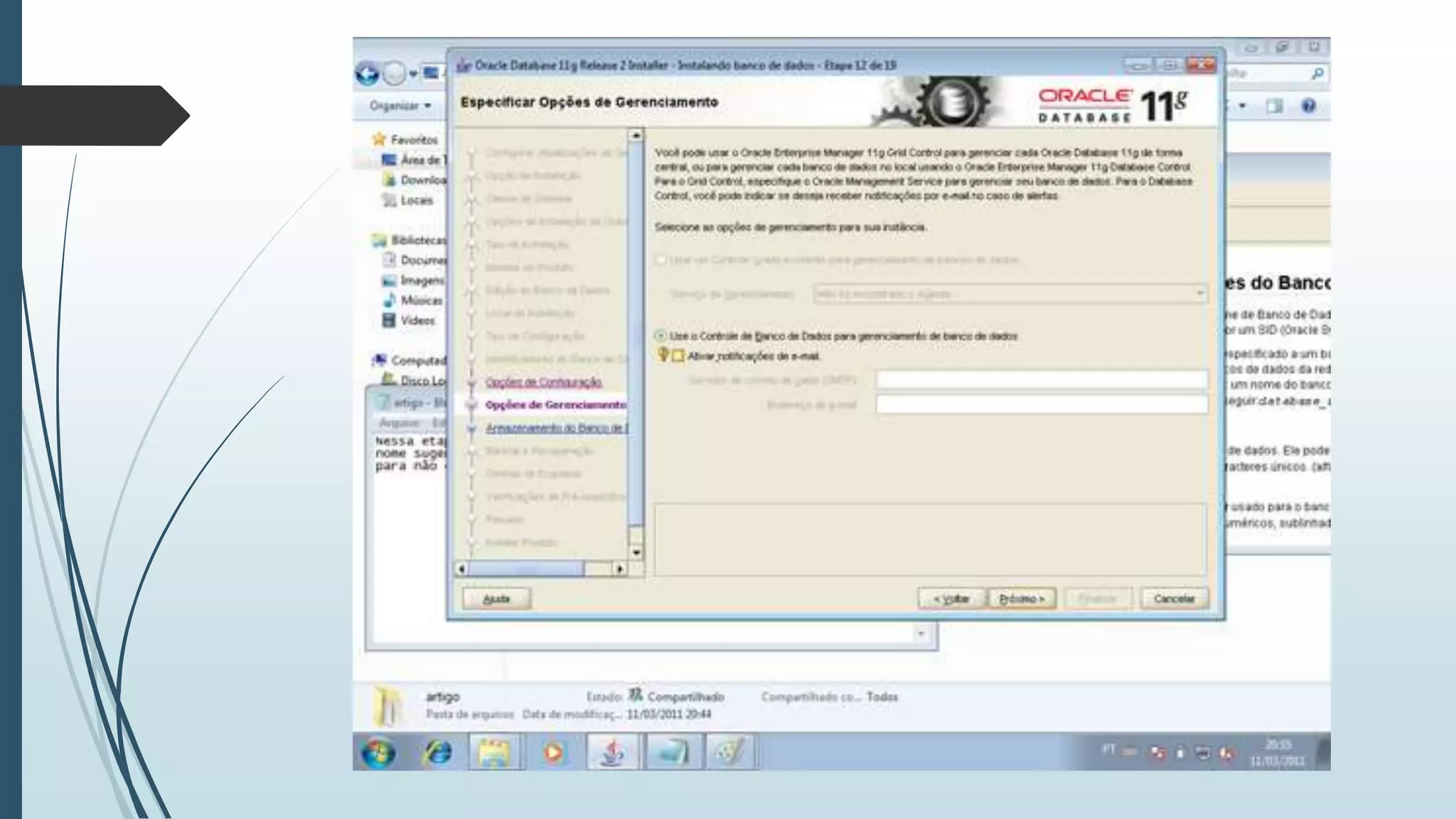Launch Windows Media Player from the taskbar
This screenshot has width=1456, height=819.
click(x=553, y=753)
